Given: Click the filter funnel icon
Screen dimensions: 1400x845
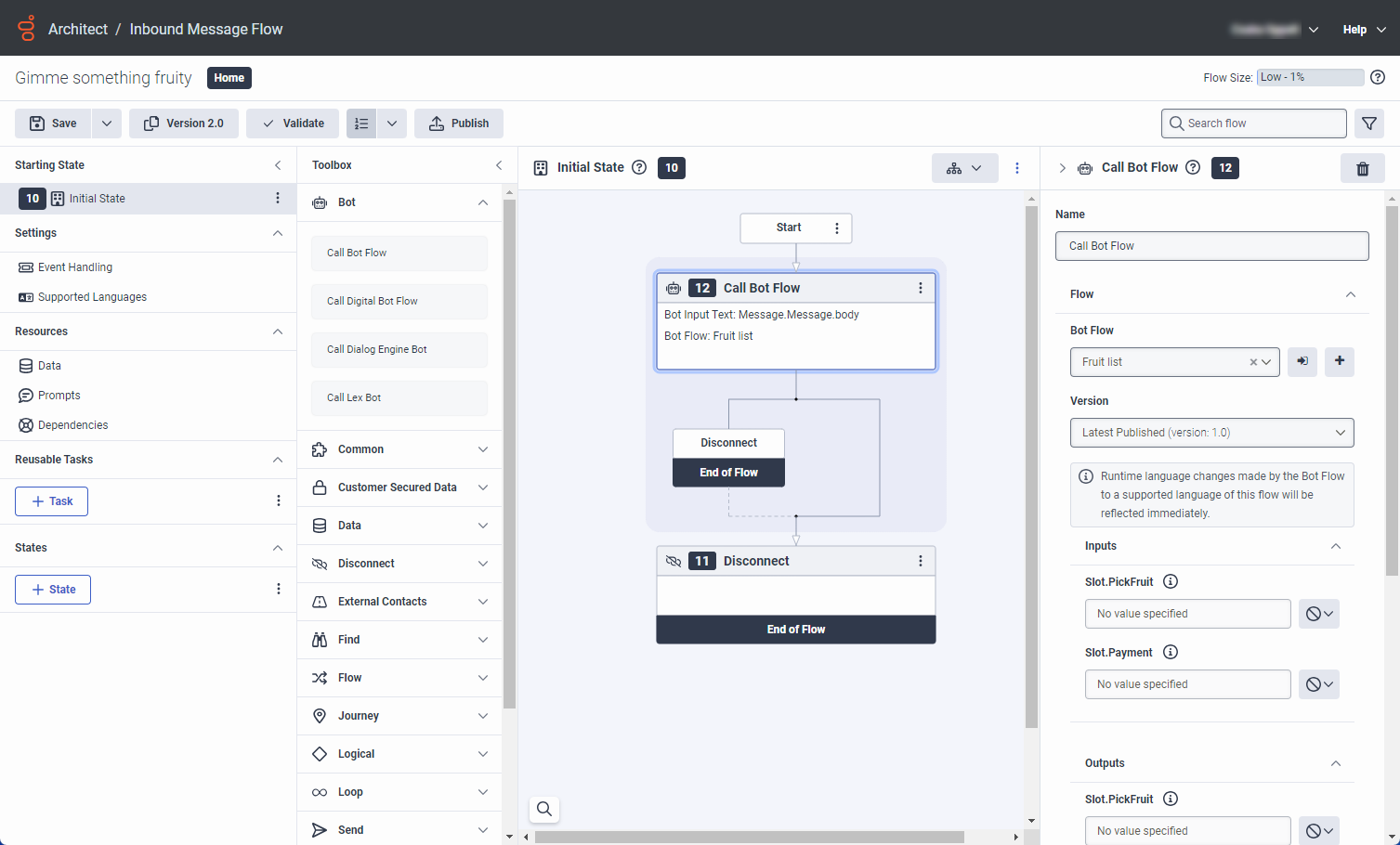Looking at the screenshot, I should (x=1368, y=123).
